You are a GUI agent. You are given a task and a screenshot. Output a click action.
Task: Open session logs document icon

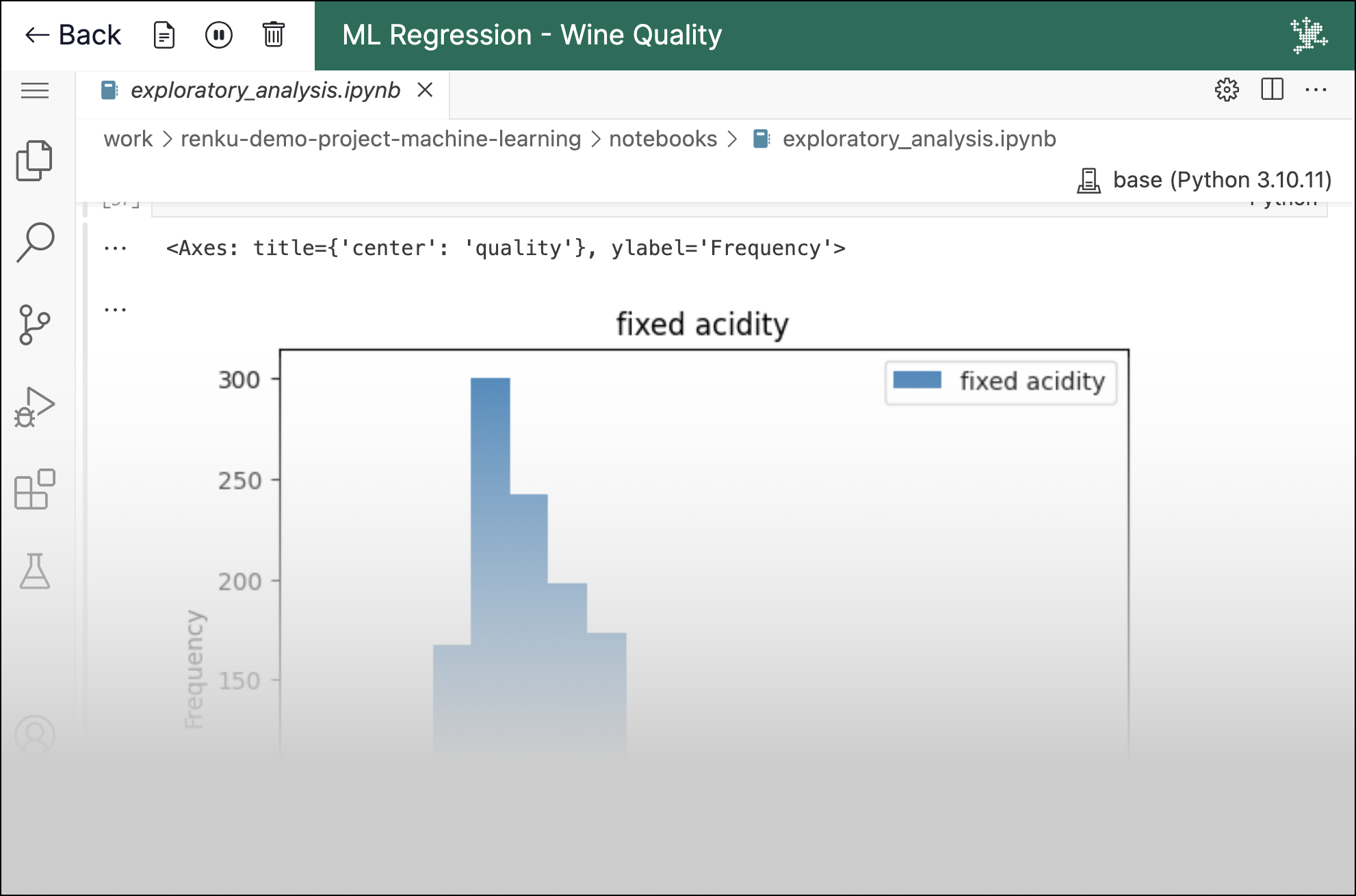(x=164, y=35)
